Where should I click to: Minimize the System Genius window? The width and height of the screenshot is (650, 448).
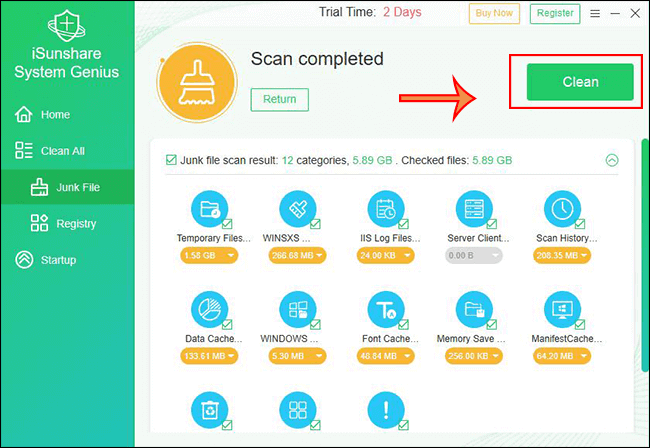click(615, 13)
